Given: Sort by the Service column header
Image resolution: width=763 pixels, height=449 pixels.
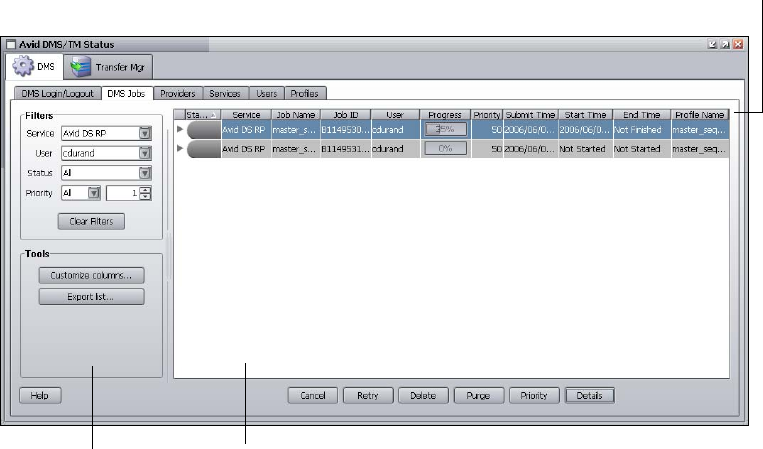Looking at the screenshot, I should click(x=246, y=115).
